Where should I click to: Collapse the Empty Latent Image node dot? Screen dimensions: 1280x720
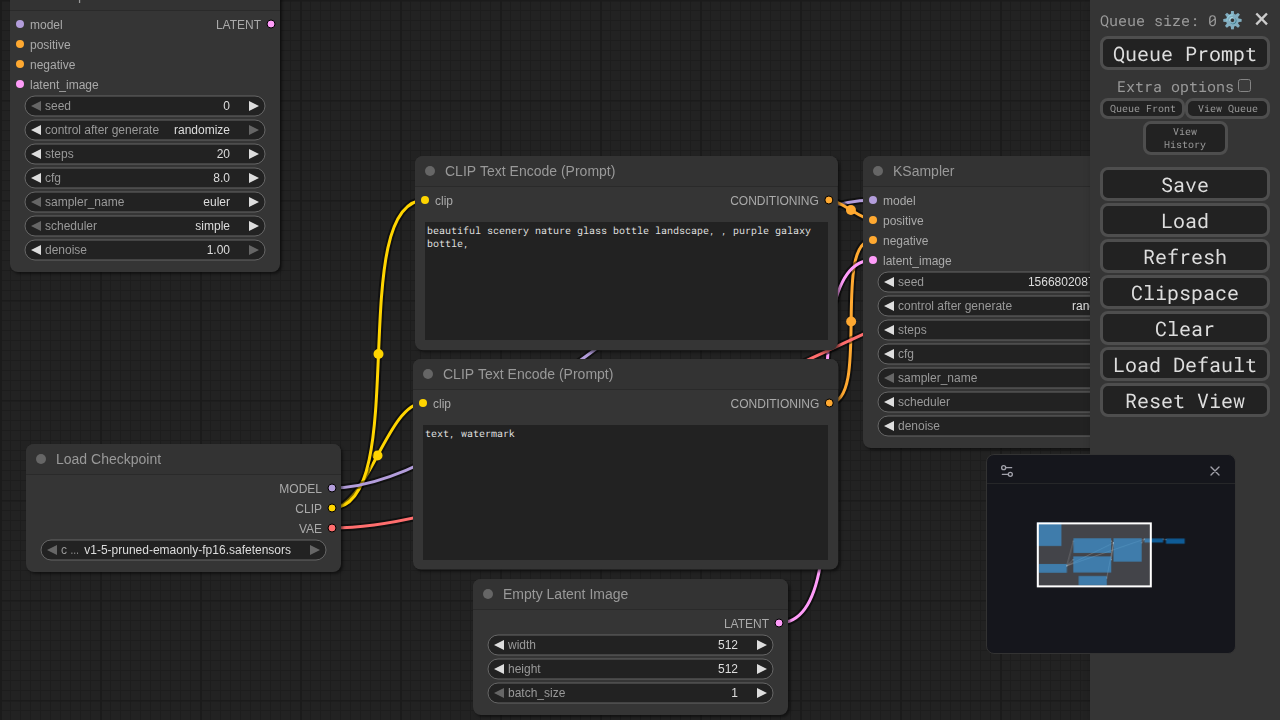[x=488, y=594]
